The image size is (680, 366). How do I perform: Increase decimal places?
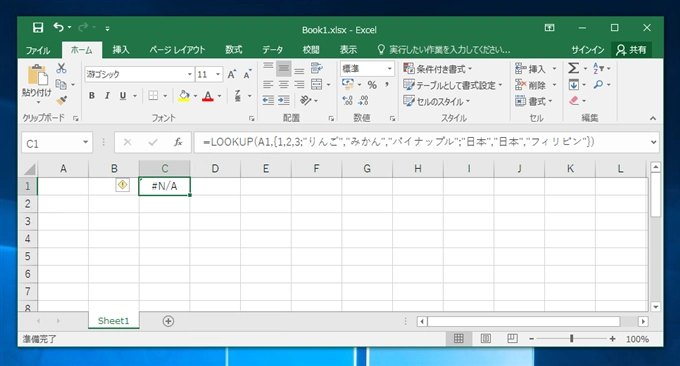(x=347, y=101)
